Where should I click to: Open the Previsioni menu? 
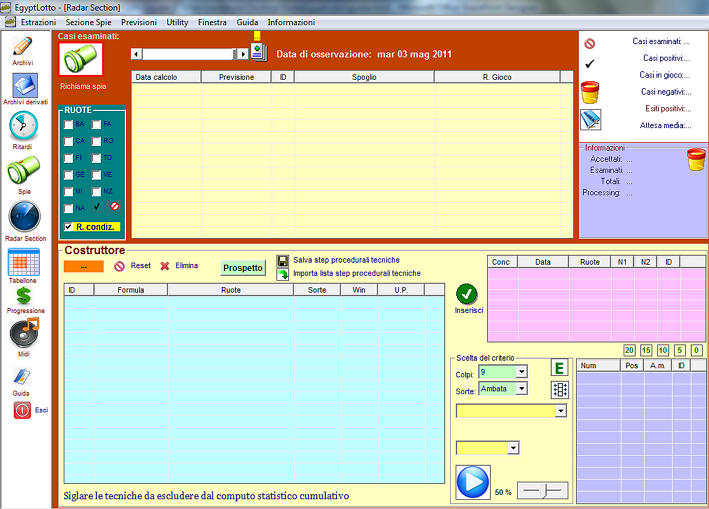click(x=139, y=22)
